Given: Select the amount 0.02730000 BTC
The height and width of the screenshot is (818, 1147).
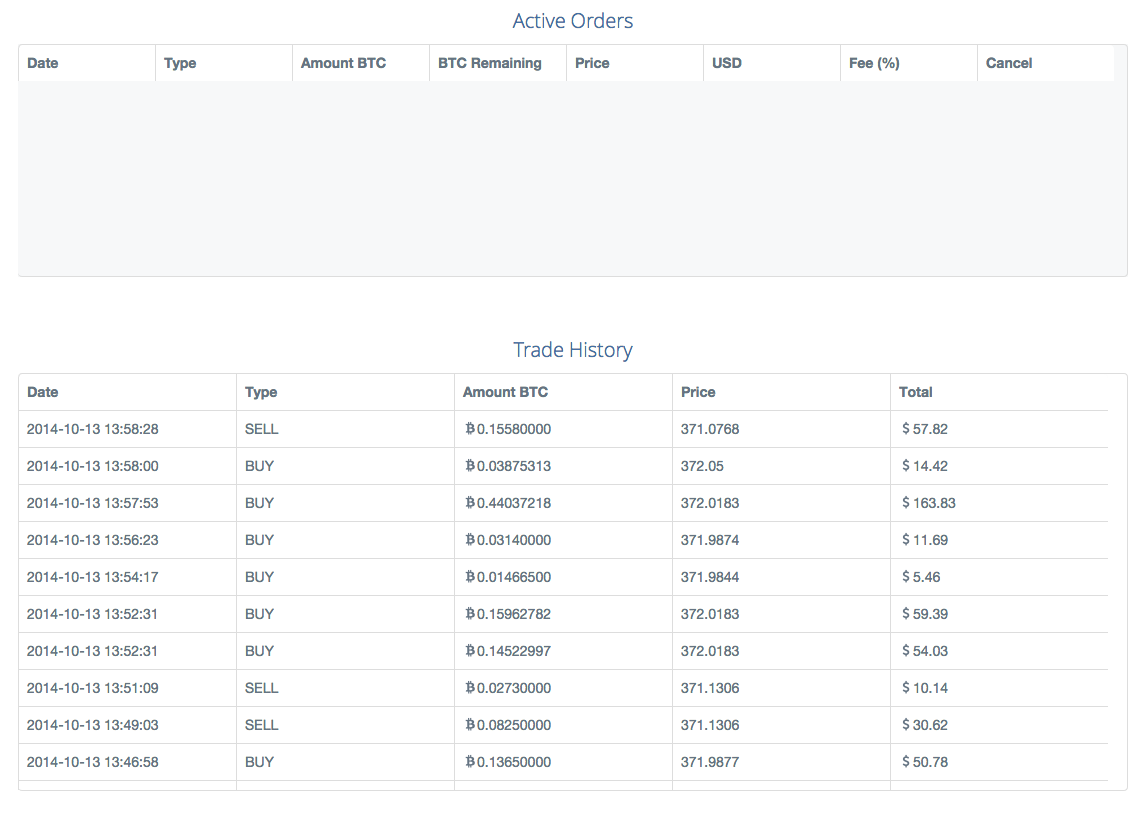Looking at the screenshot, I should (508, 688).
